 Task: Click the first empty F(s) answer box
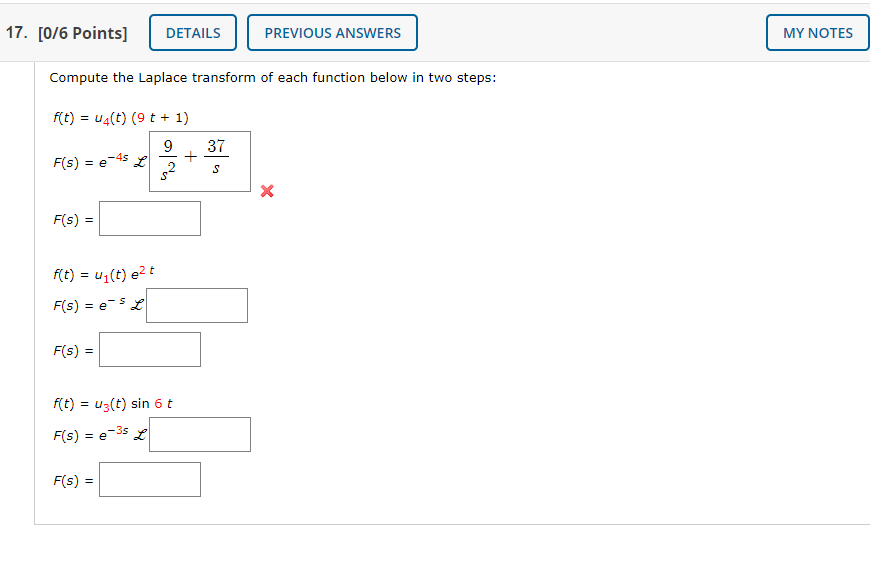pyautogui.click(x=149, y=218)
